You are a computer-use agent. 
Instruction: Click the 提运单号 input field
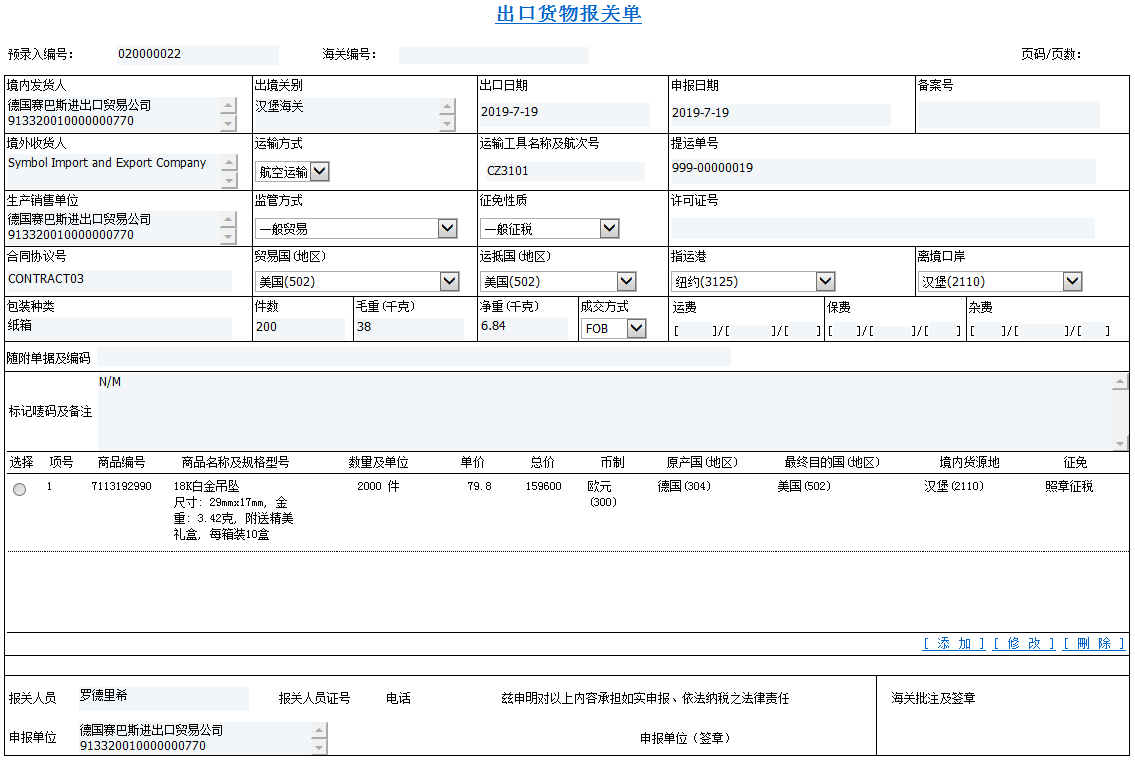(882, 169)
